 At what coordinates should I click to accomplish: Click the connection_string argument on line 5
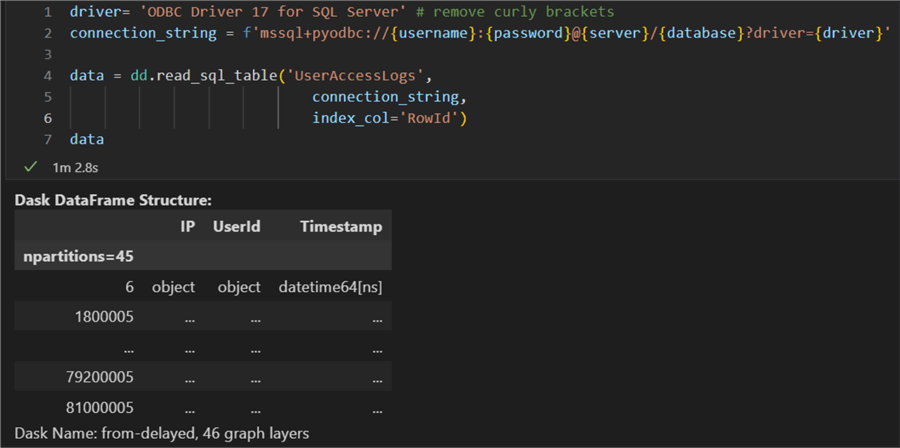(386, 97)
